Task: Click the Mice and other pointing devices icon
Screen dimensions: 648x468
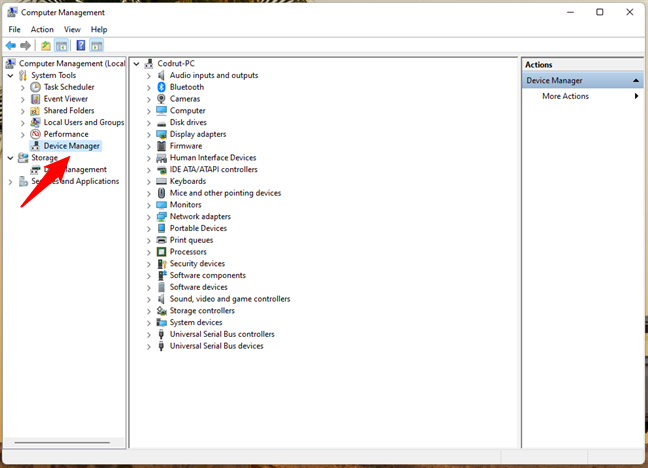Action: [x=162, y=193]
